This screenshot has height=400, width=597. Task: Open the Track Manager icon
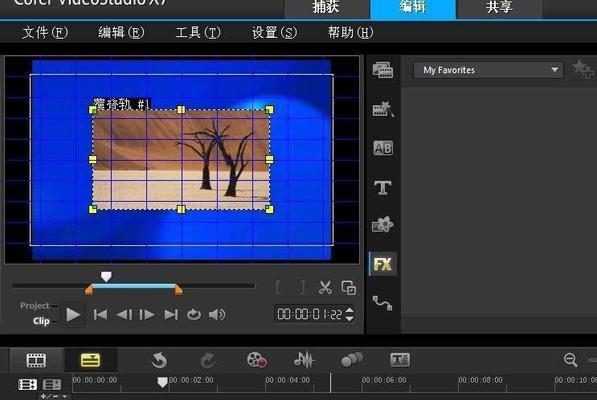pyautogui.click(x=52, y=384)
